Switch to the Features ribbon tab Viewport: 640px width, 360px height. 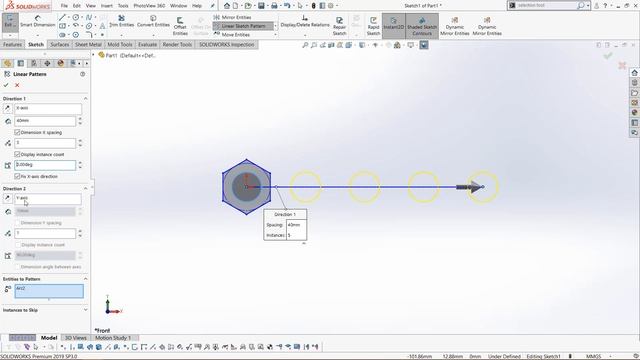tap(12, 44)
